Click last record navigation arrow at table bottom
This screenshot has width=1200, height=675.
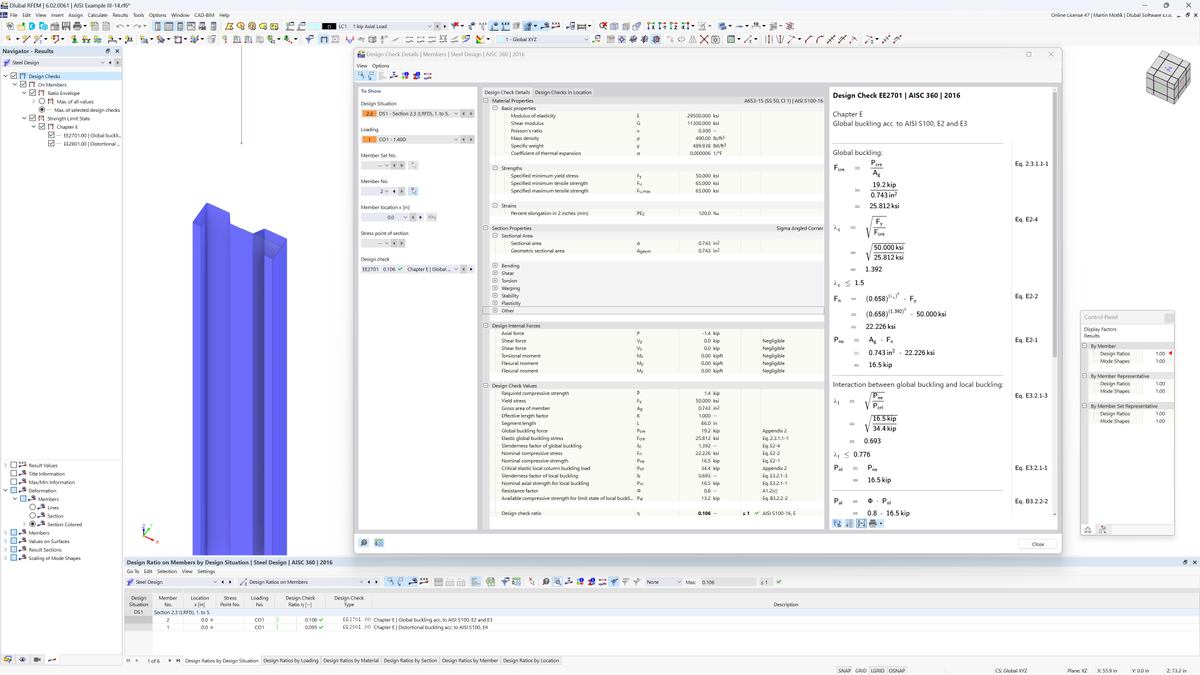tap(179, 660)
